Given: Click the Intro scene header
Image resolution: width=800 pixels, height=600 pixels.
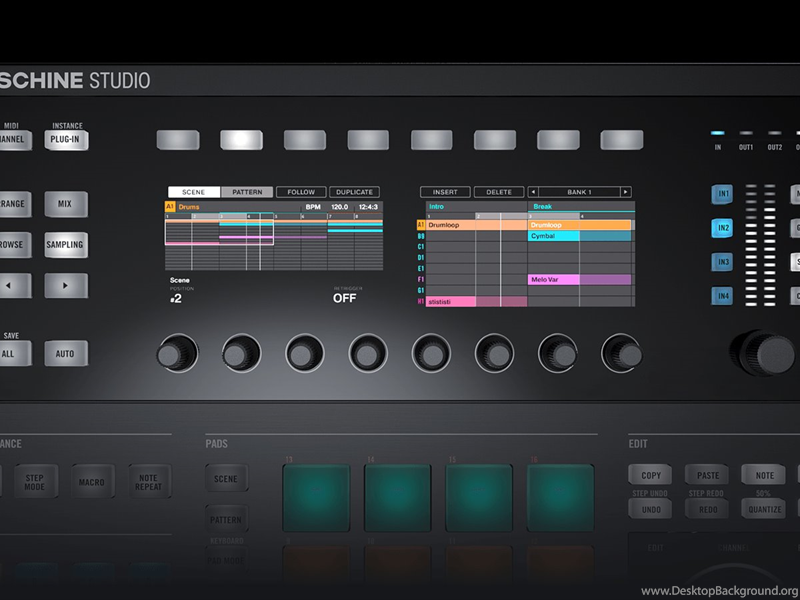Looking at the screenshot, I should [x=477, y=207].
